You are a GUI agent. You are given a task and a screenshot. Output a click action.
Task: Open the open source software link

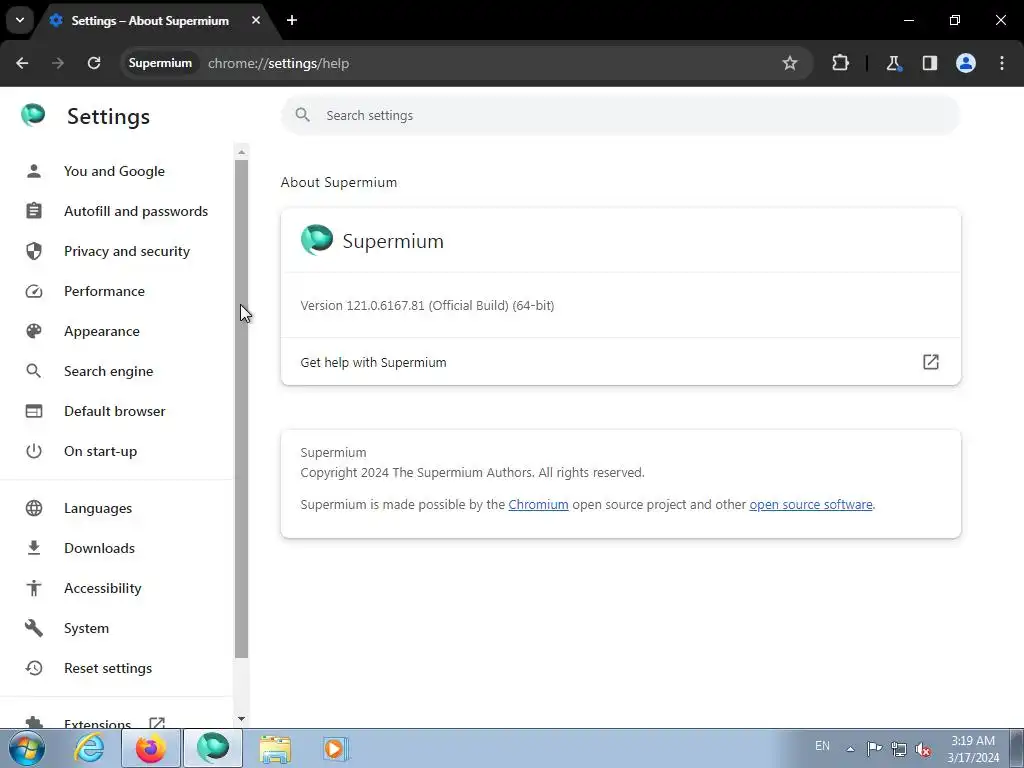pos(810,505)
